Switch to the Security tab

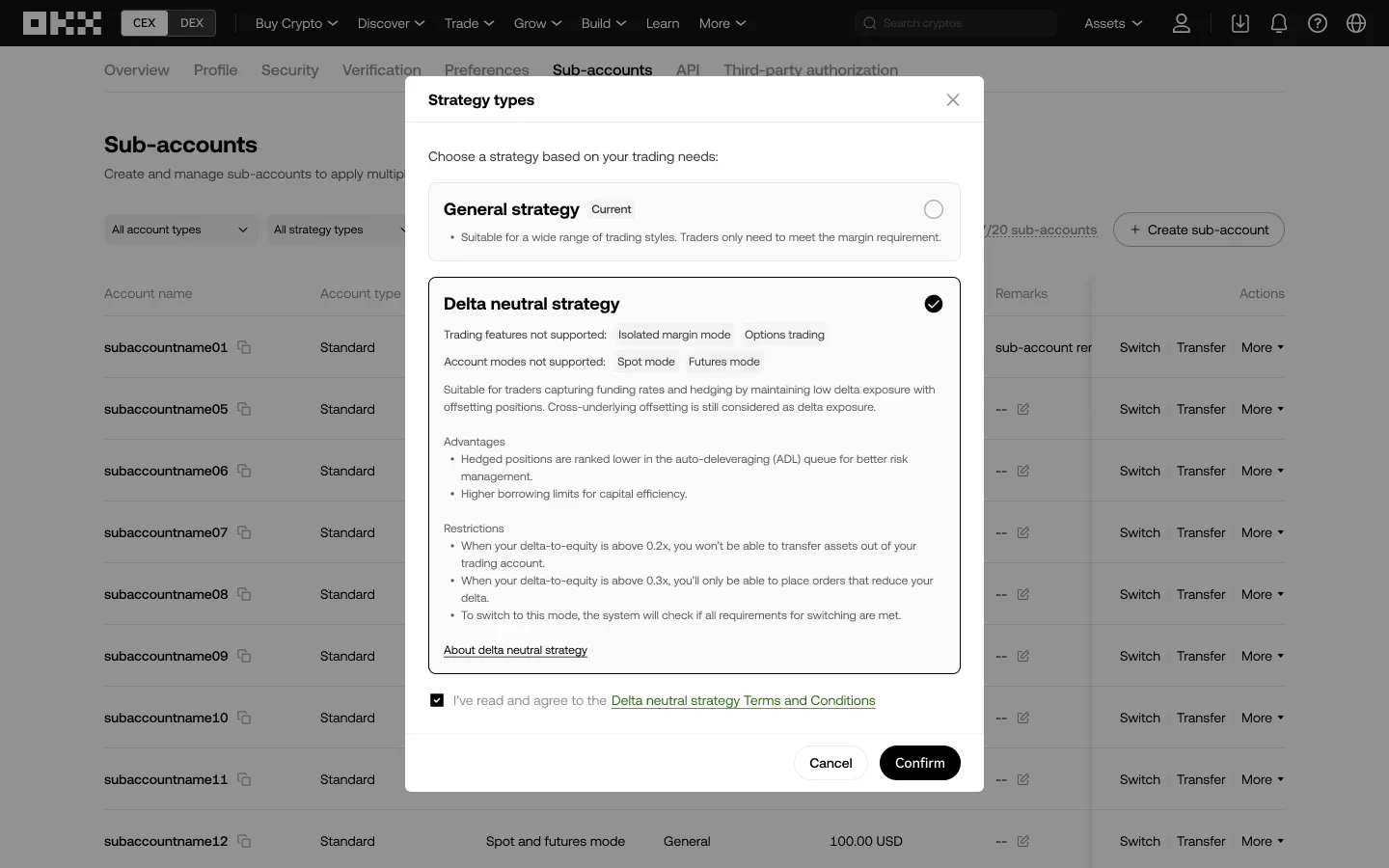[289, 70]
